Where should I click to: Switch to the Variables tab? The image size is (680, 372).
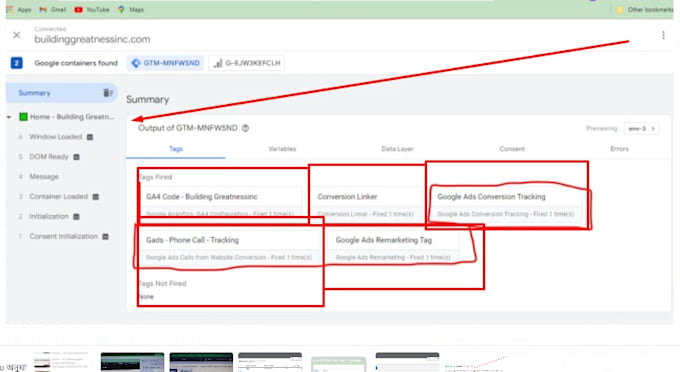(x=282, y=149)
